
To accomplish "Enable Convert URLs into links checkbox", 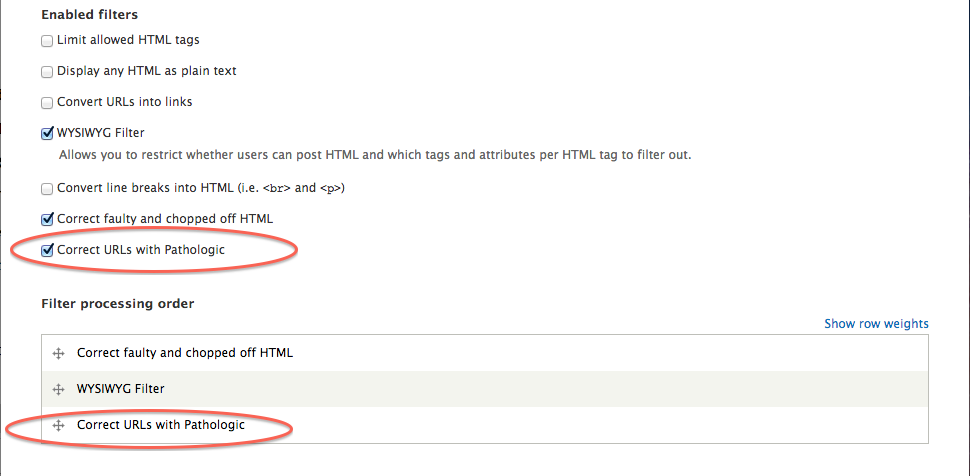I will [47, 102].
